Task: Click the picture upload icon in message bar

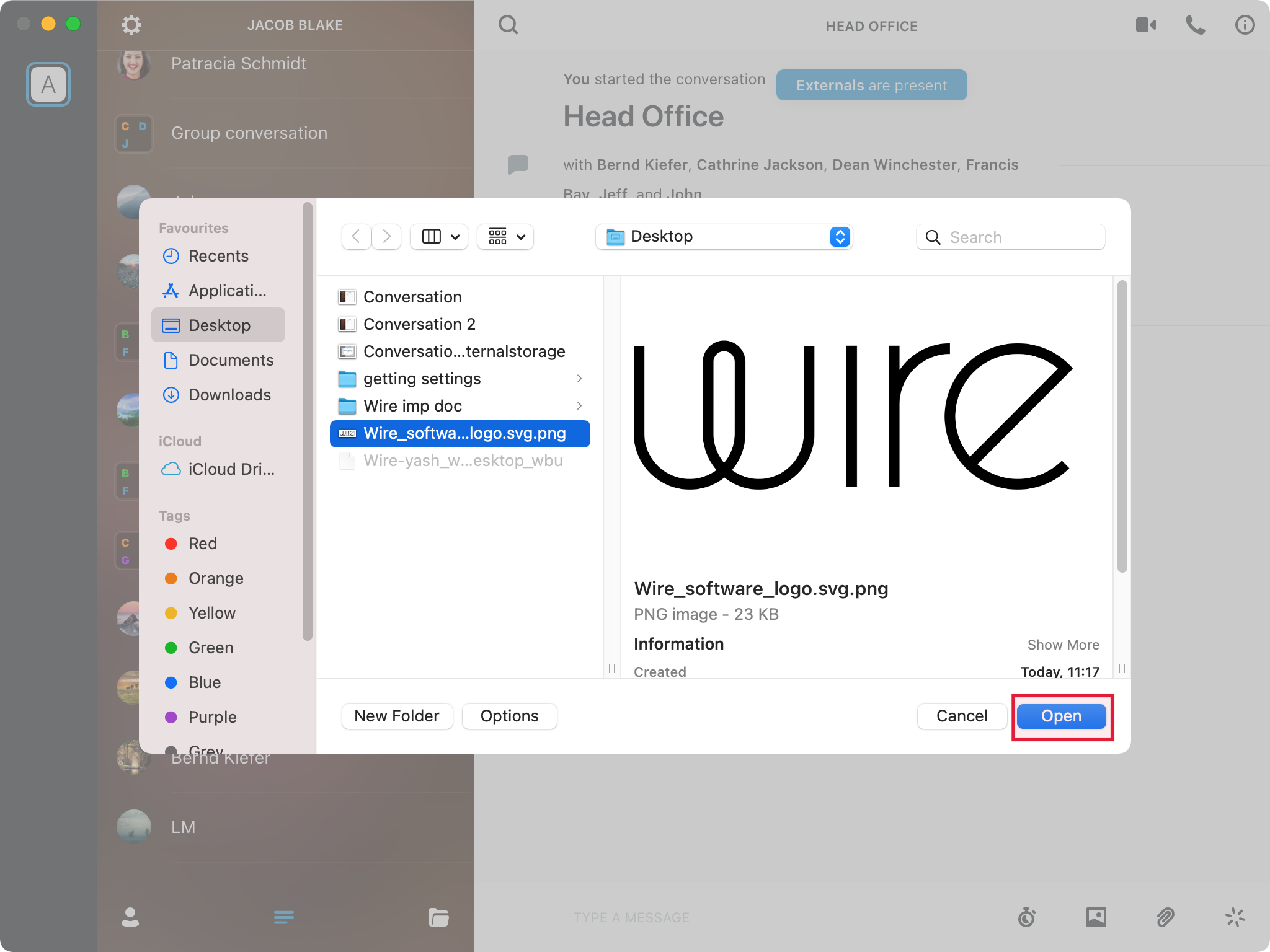Action: [1096, 917]
